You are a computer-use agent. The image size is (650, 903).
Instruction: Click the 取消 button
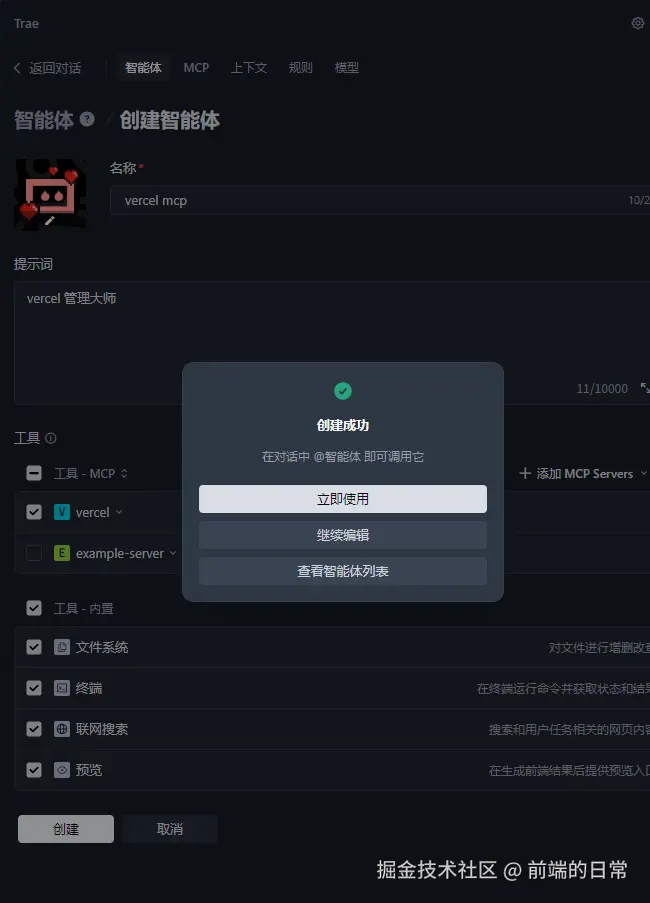170,829
